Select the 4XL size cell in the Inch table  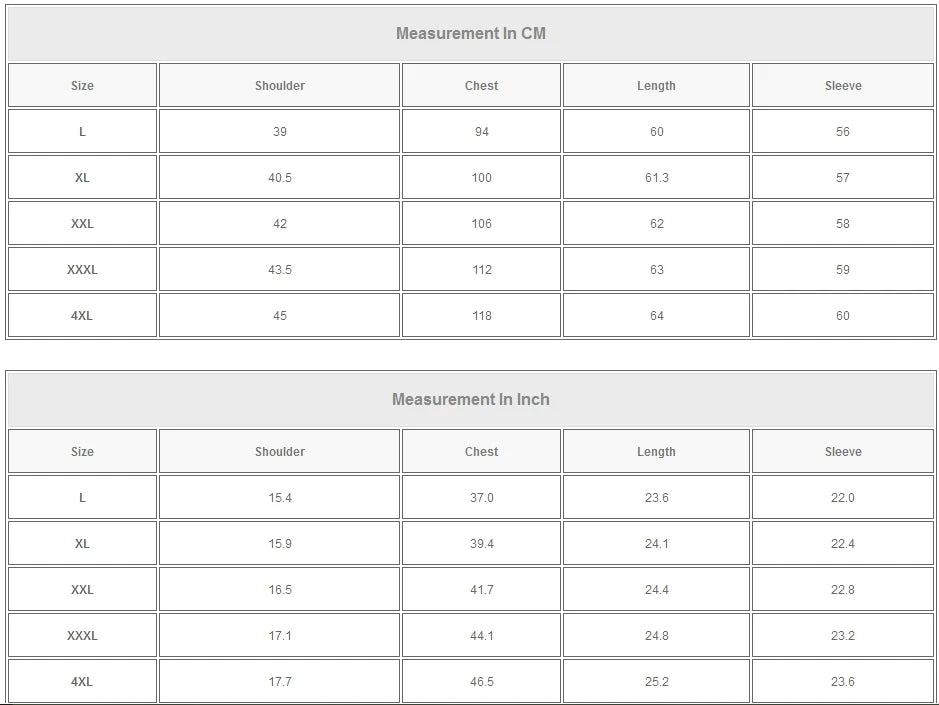[82, 682]
